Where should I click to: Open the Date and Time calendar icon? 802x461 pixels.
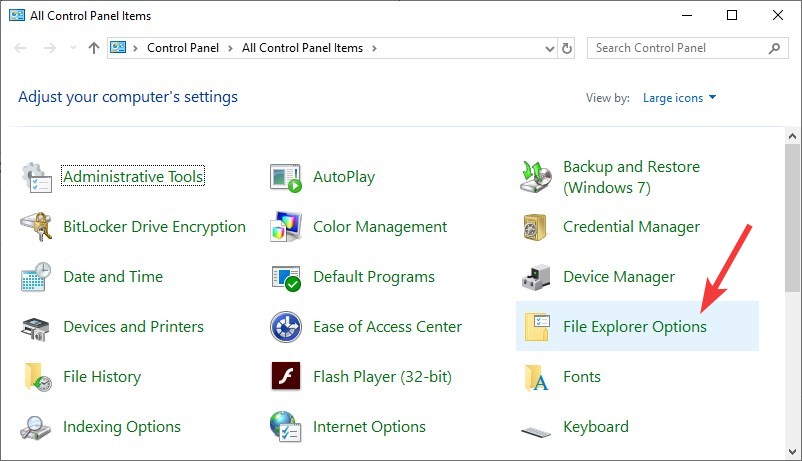tap(36, 277)
